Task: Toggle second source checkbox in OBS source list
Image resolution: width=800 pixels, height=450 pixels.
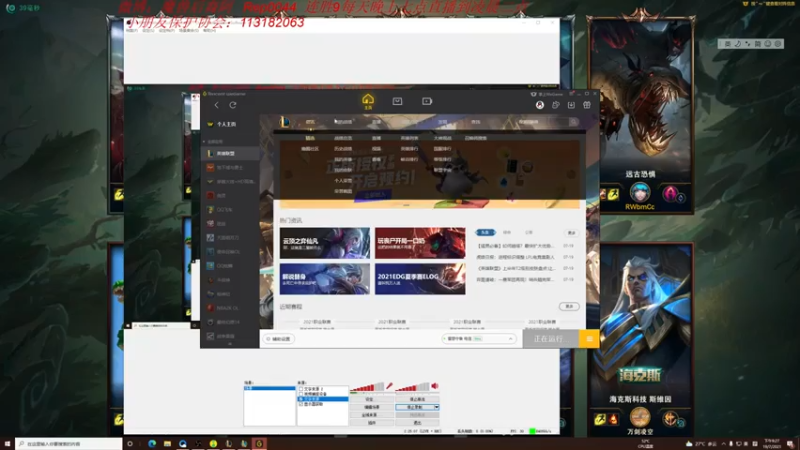Action: pos(301,394)
